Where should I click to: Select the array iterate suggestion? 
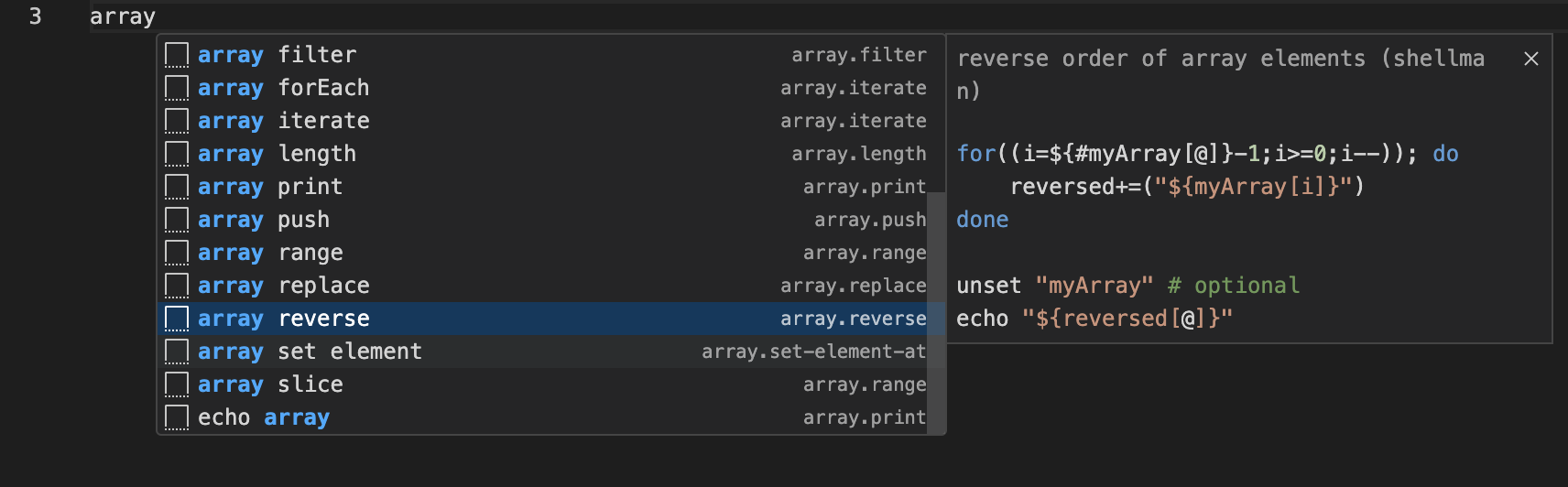tap(550, 121)
